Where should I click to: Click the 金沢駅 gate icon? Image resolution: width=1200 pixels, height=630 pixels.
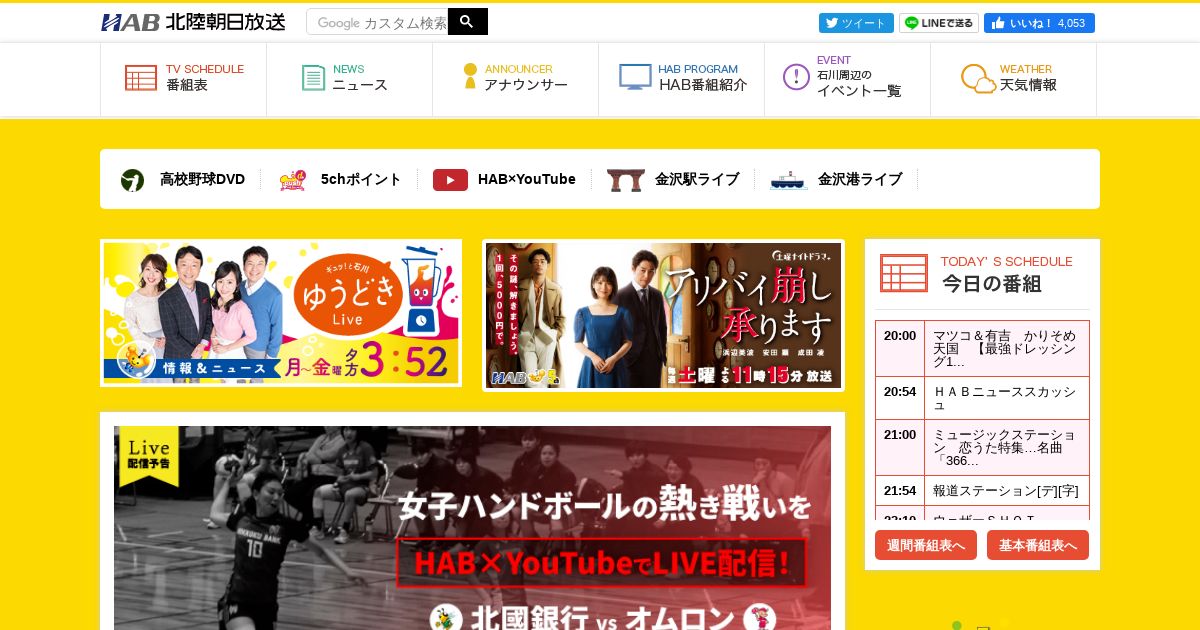pos(625,180)
